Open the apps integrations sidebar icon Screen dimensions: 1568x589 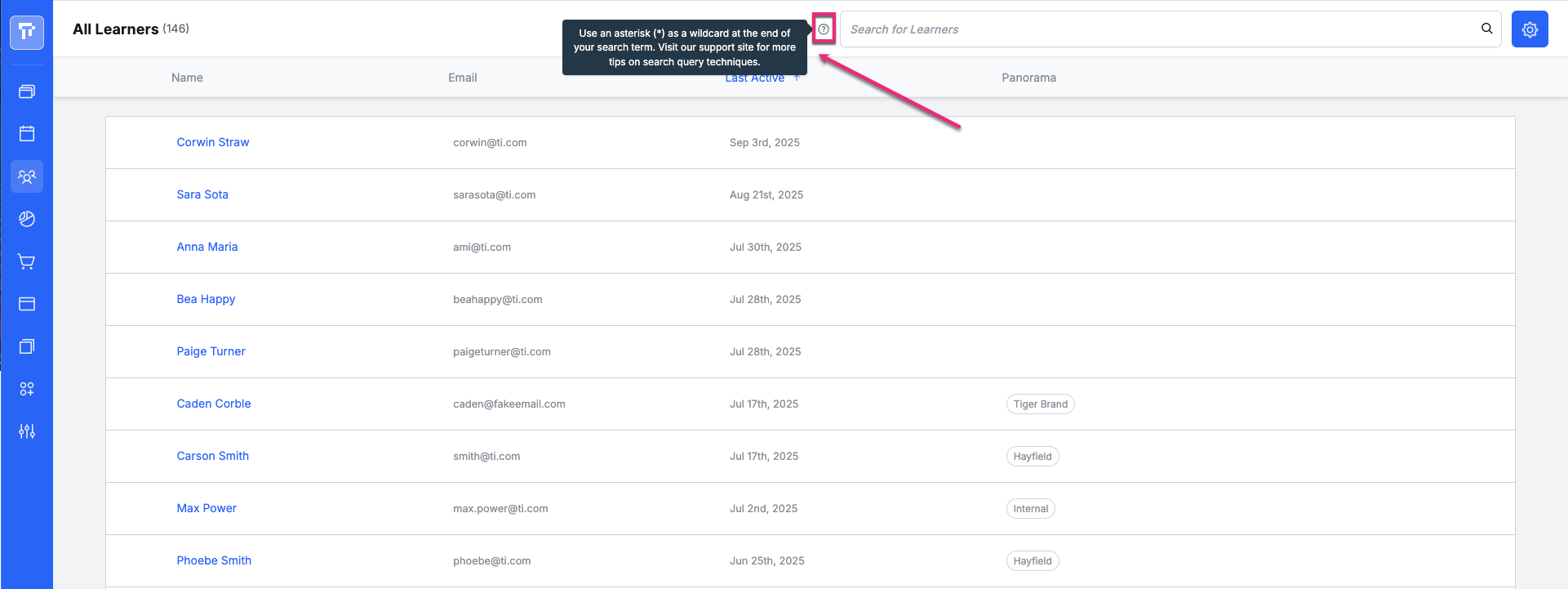pos(27,389)
